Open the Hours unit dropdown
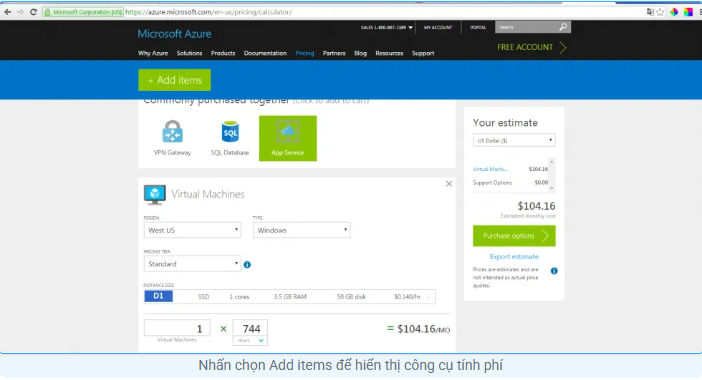This screenshot has height=380, width=702. pos(250,341)
